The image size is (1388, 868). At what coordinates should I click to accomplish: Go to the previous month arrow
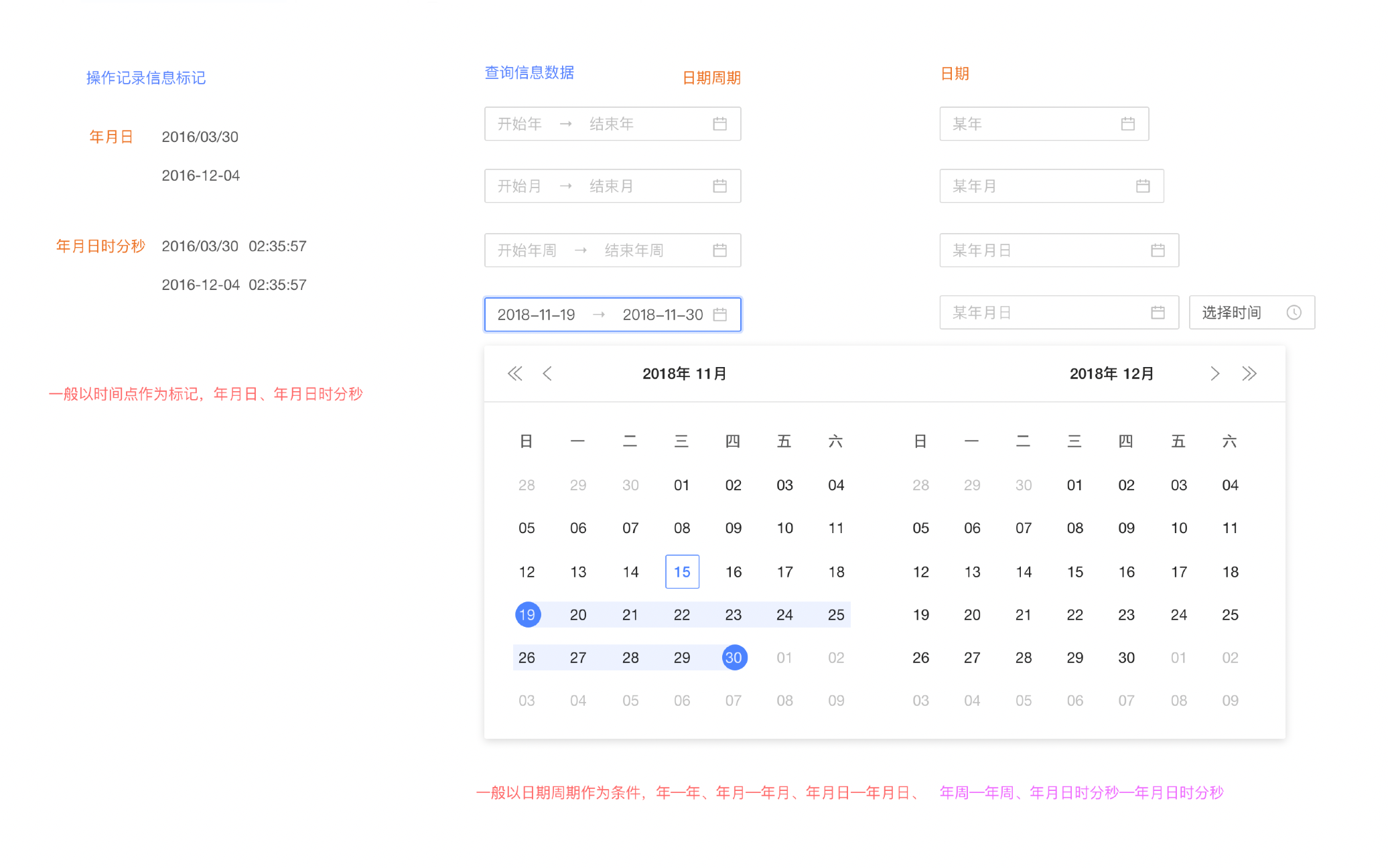click(547, 374)
